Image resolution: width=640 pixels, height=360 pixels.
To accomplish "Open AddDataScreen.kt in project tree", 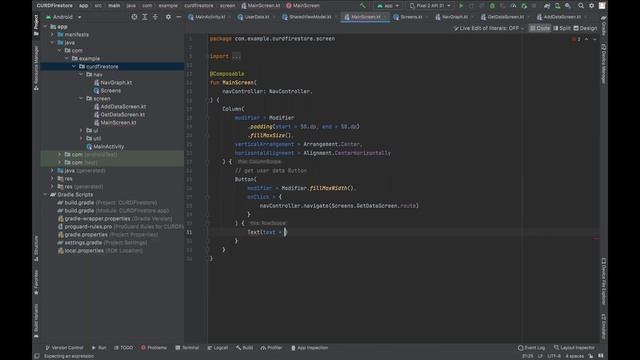I will [123, 107].
